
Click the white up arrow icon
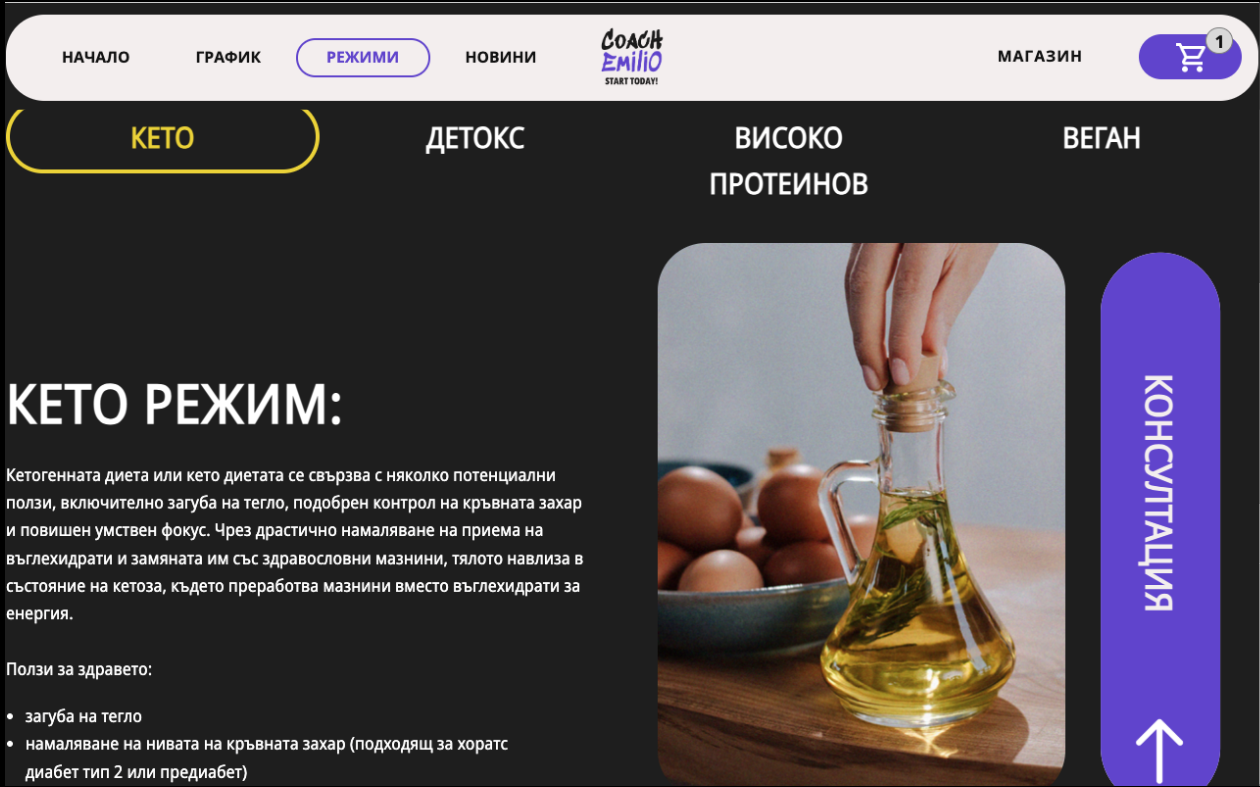tap(1159, 750)
